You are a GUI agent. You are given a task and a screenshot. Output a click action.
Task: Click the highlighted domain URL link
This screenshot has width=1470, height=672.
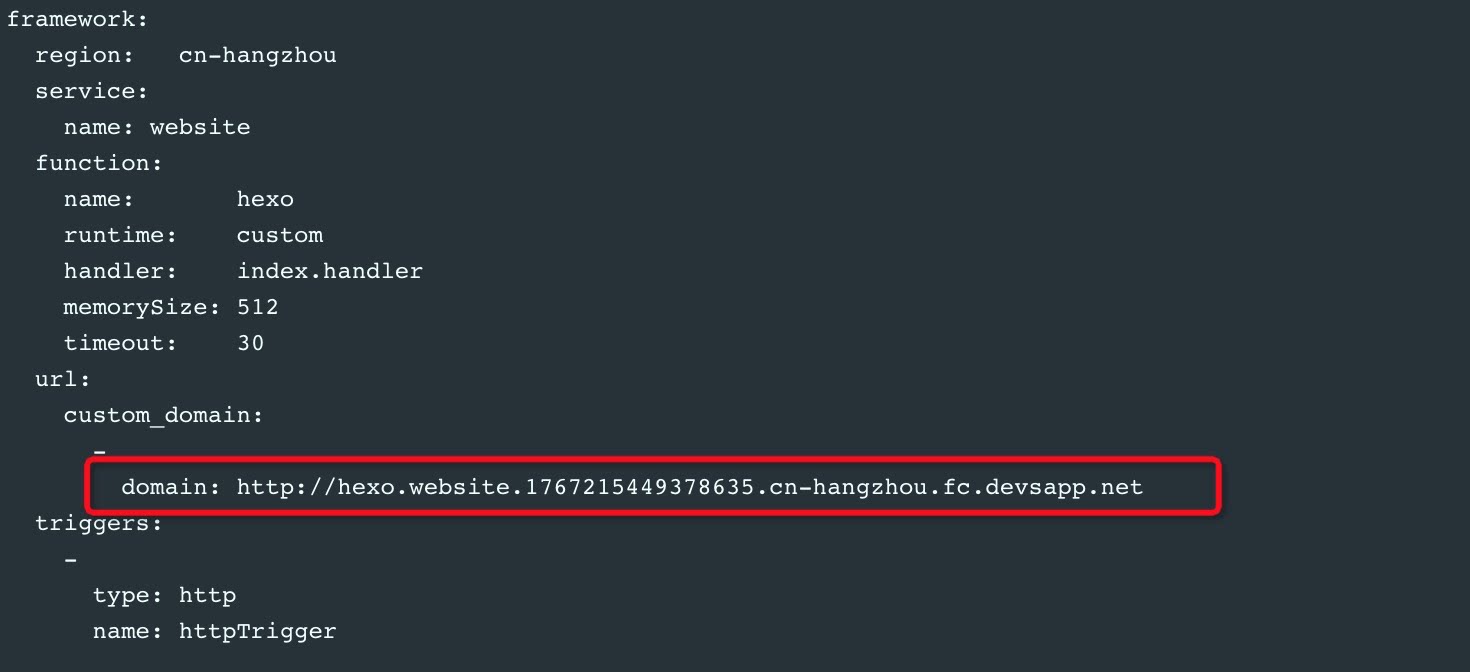(689, 488)
